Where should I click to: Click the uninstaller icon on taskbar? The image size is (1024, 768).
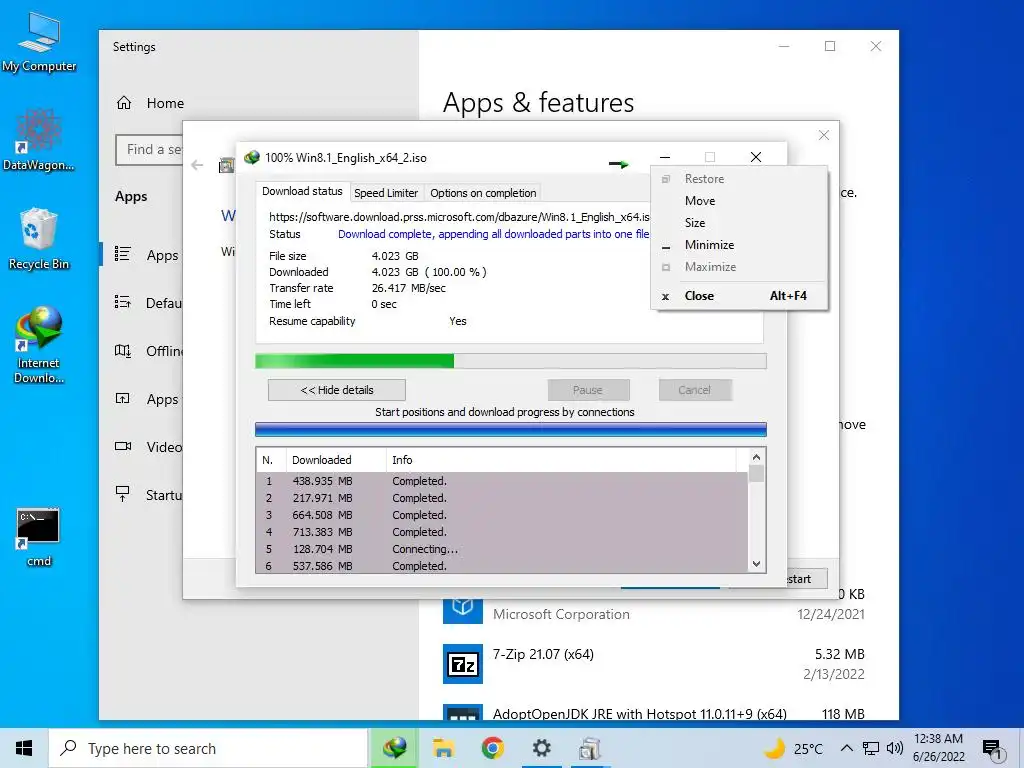pyautogui.click(x=590, y=748)
